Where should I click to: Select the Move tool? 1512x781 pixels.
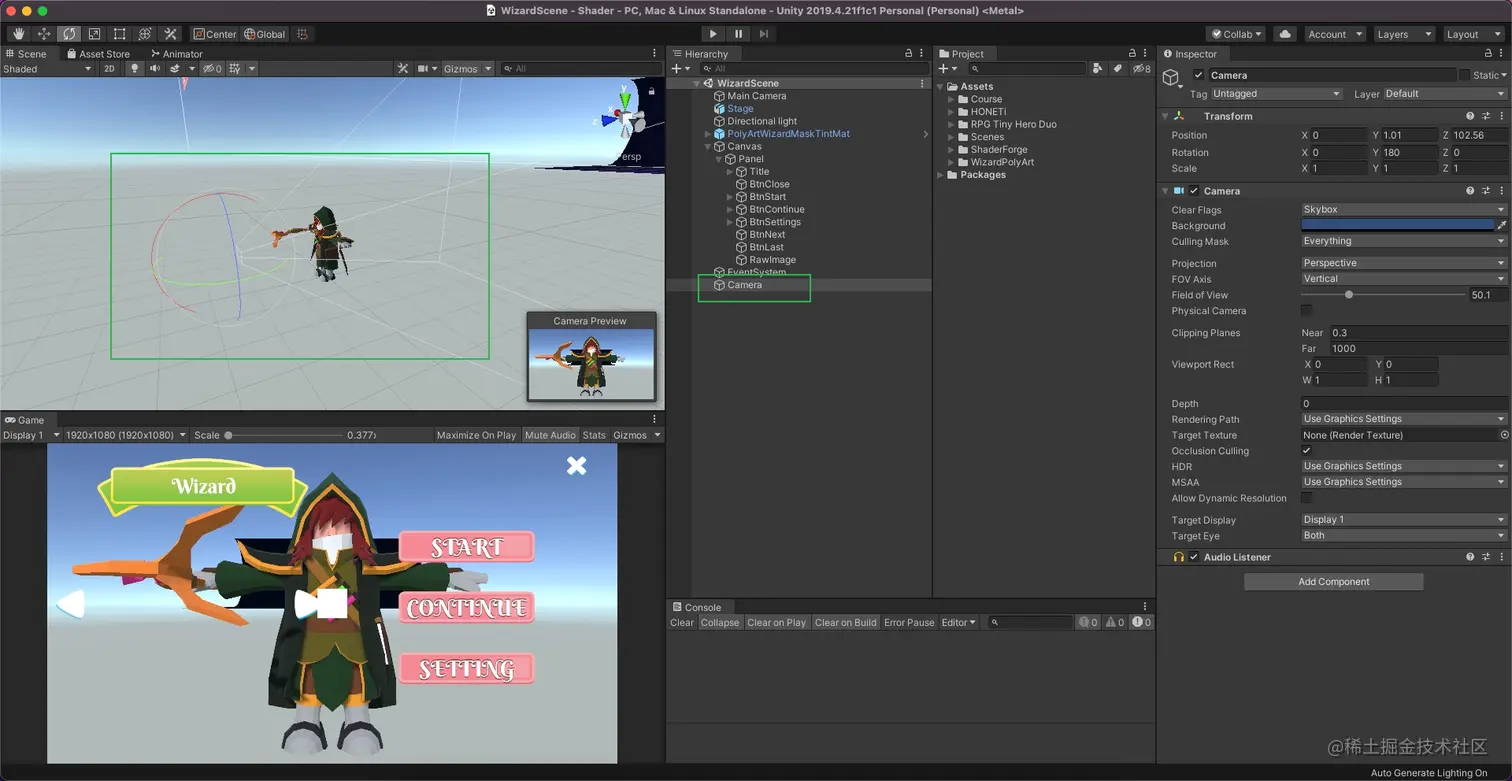[44, 34]
